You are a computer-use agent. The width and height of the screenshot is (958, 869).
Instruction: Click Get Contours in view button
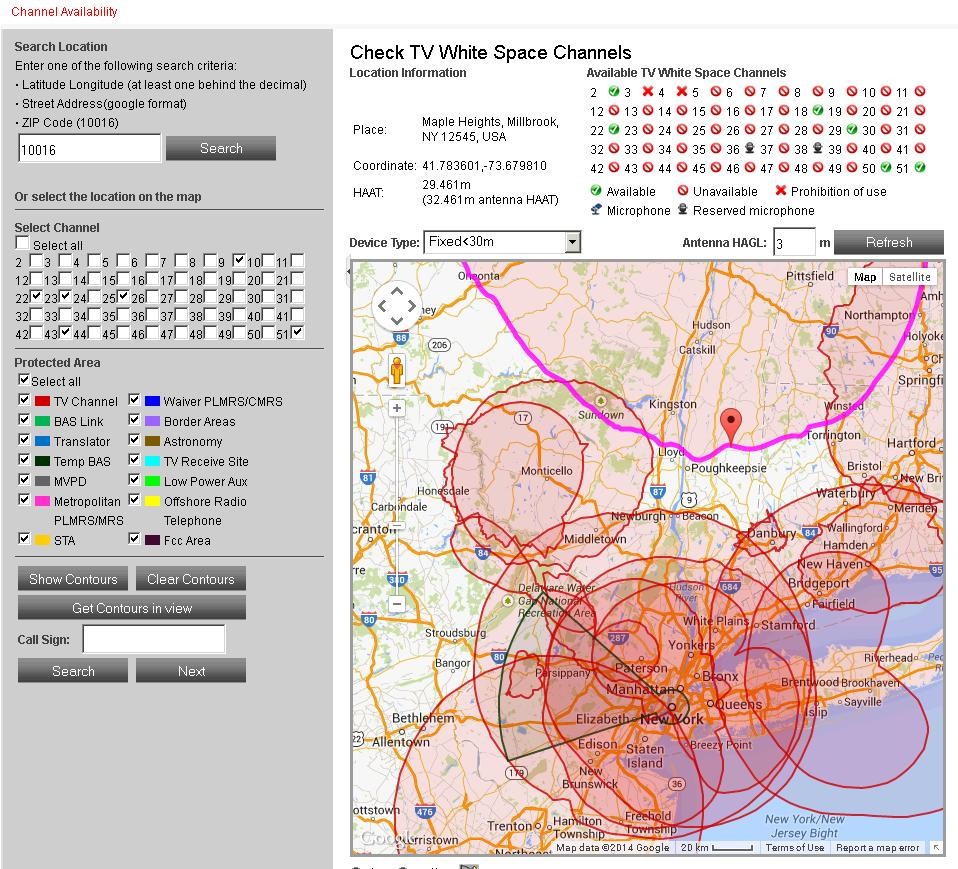point(132,608)
